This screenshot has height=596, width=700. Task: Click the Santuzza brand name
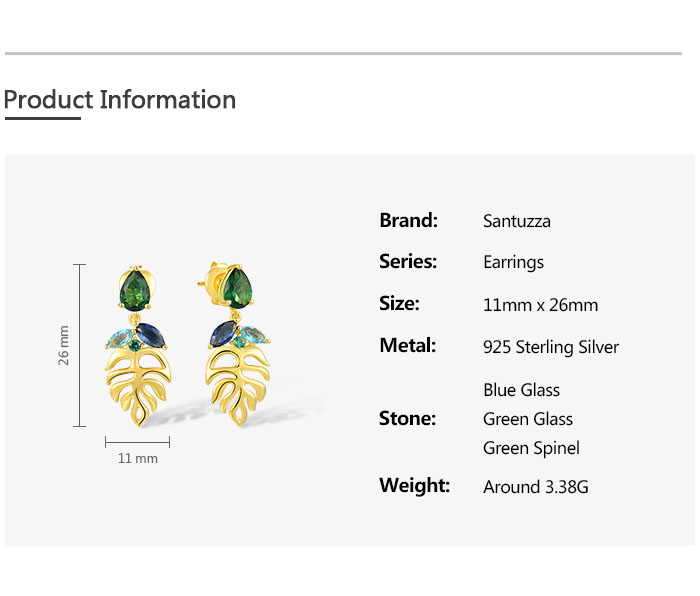pyautogui.click(x=516, y=221)
